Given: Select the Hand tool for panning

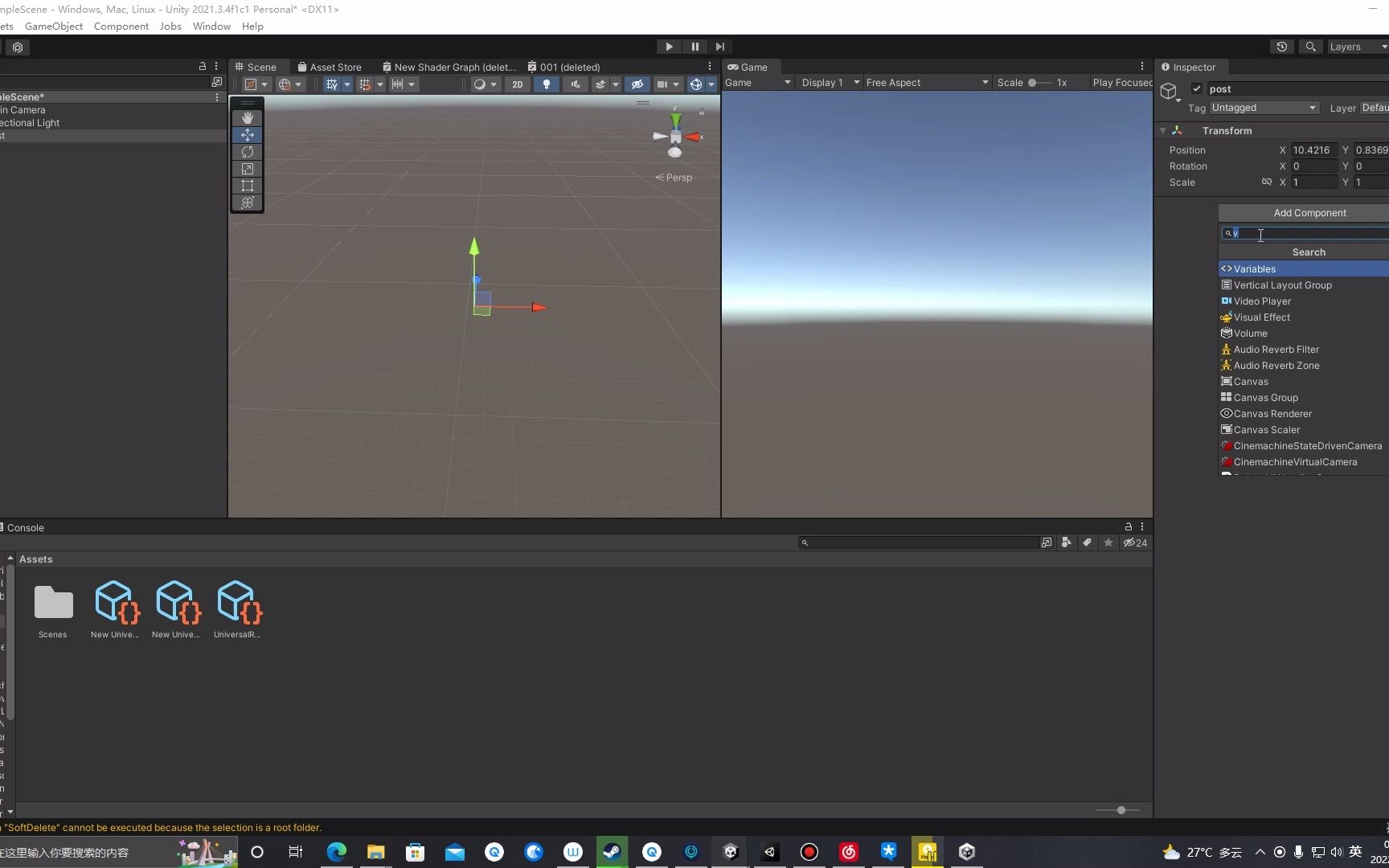Looking at the screenshot, I should pos(247,118).
